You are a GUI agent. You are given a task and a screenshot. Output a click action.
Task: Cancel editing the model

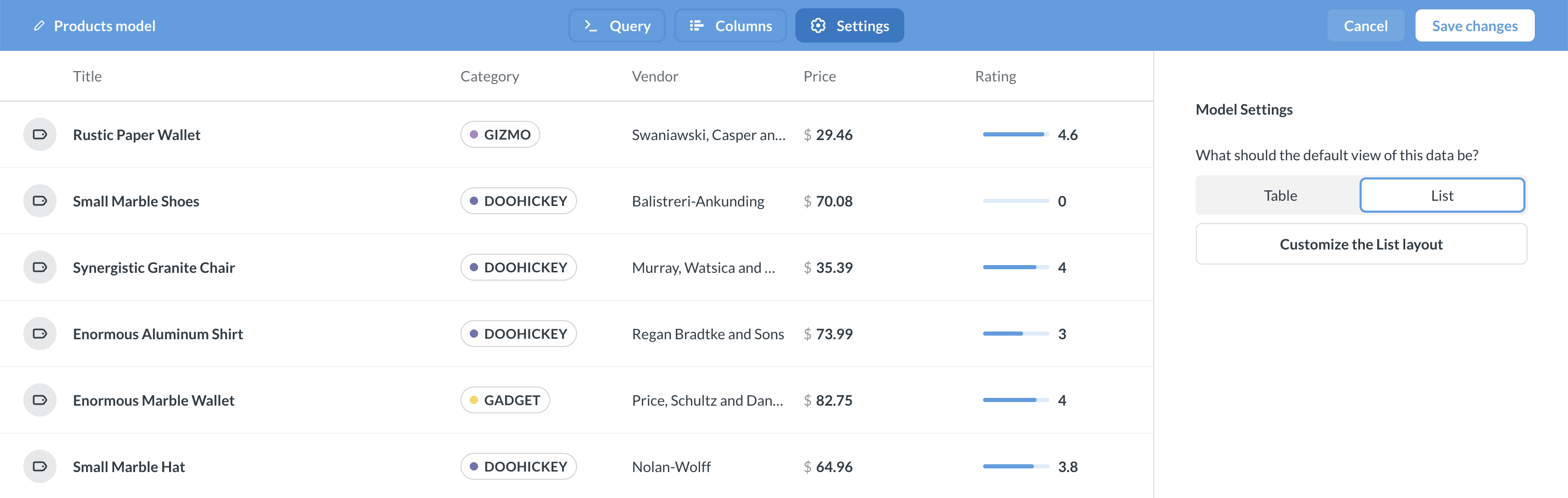pos(1365,25)
